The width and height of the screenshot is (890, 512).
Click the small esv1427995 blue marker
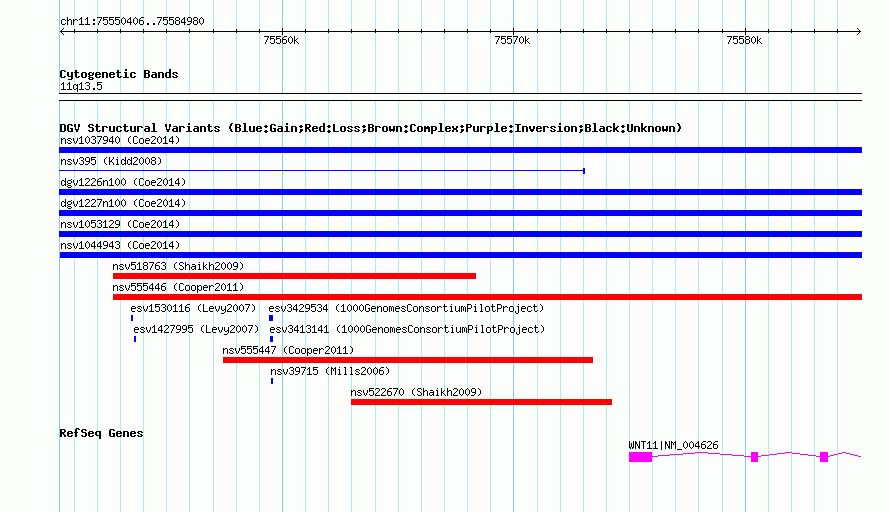(x=135, y=339)
